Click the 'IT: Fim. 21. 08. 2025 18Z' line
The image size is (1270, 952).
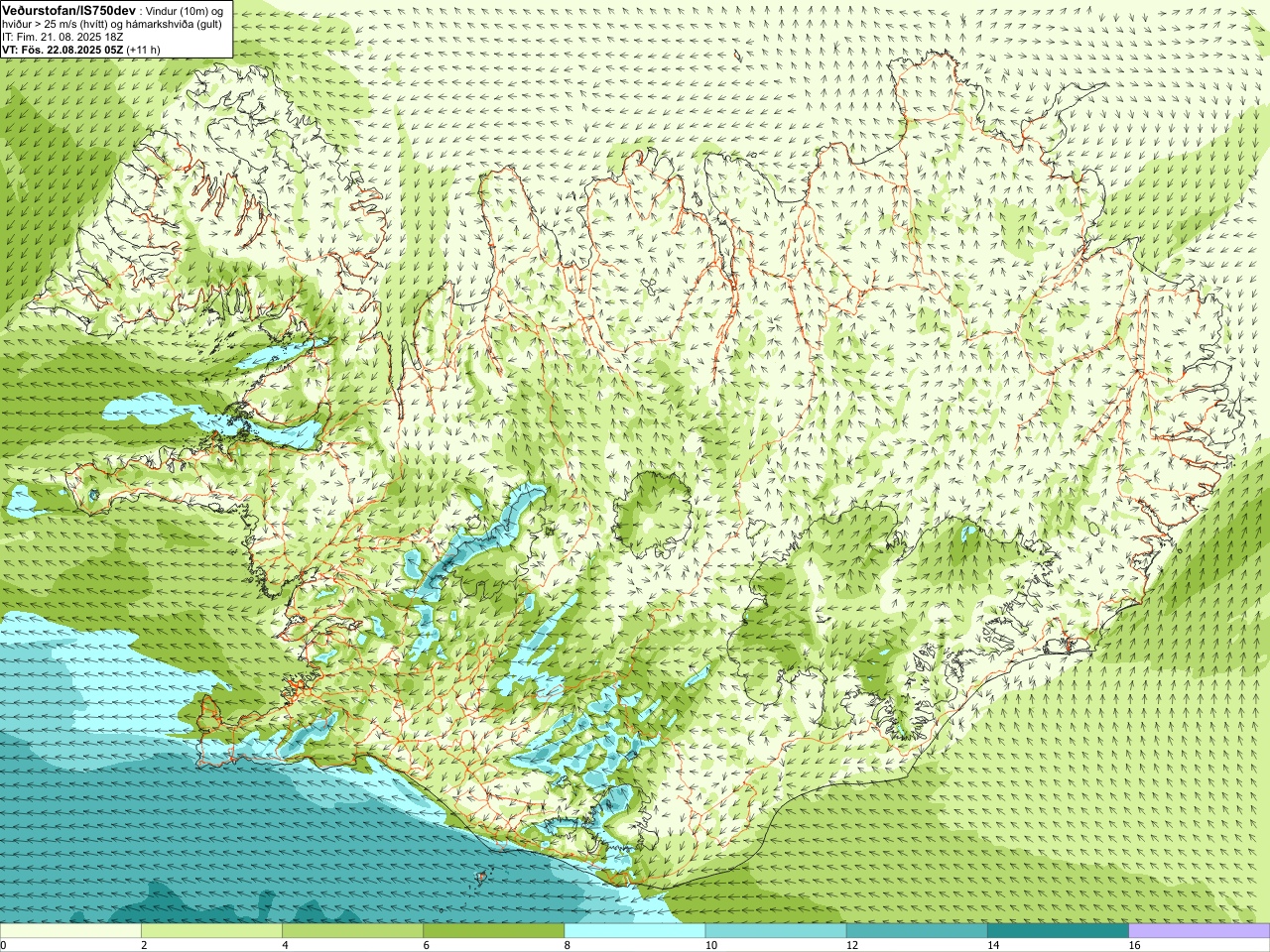point(63,37)
